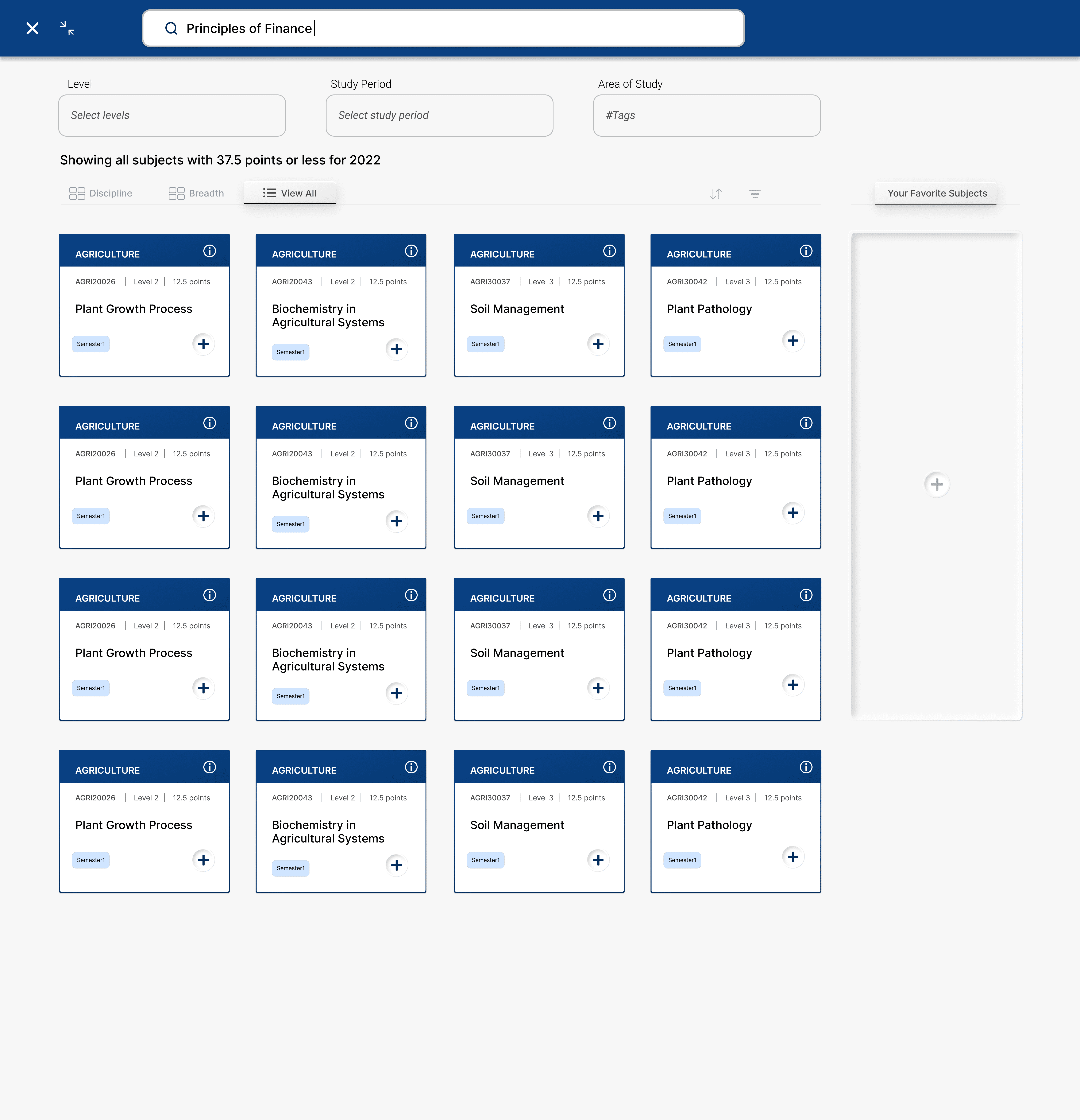Click the filter lines icon
This screenshot has width=1080, height=1120.
755,194
